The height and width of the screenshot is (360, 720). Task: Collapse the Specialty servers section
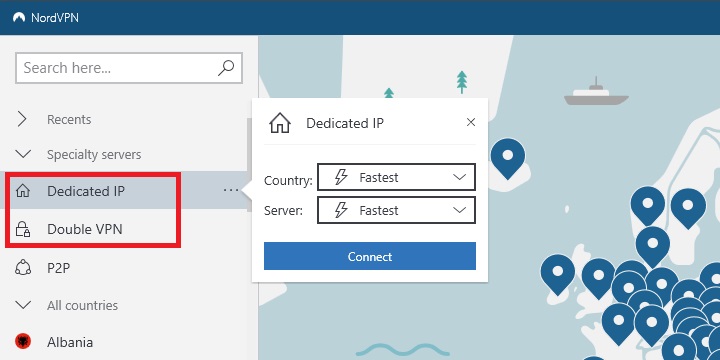click(22, 154)
